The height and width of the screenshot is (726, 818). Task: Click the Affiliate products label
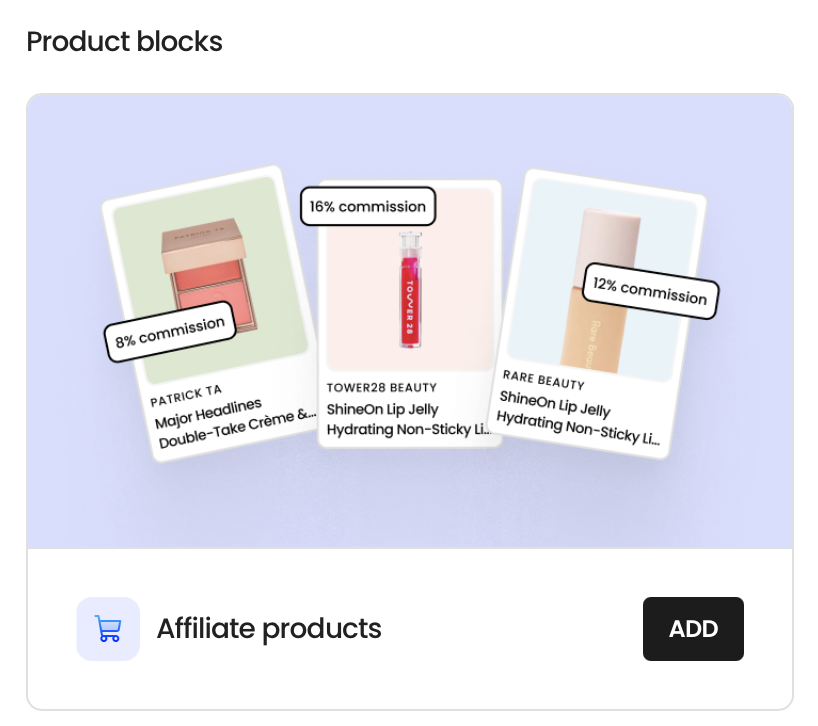pyautogui.click(x=269, y=628)
